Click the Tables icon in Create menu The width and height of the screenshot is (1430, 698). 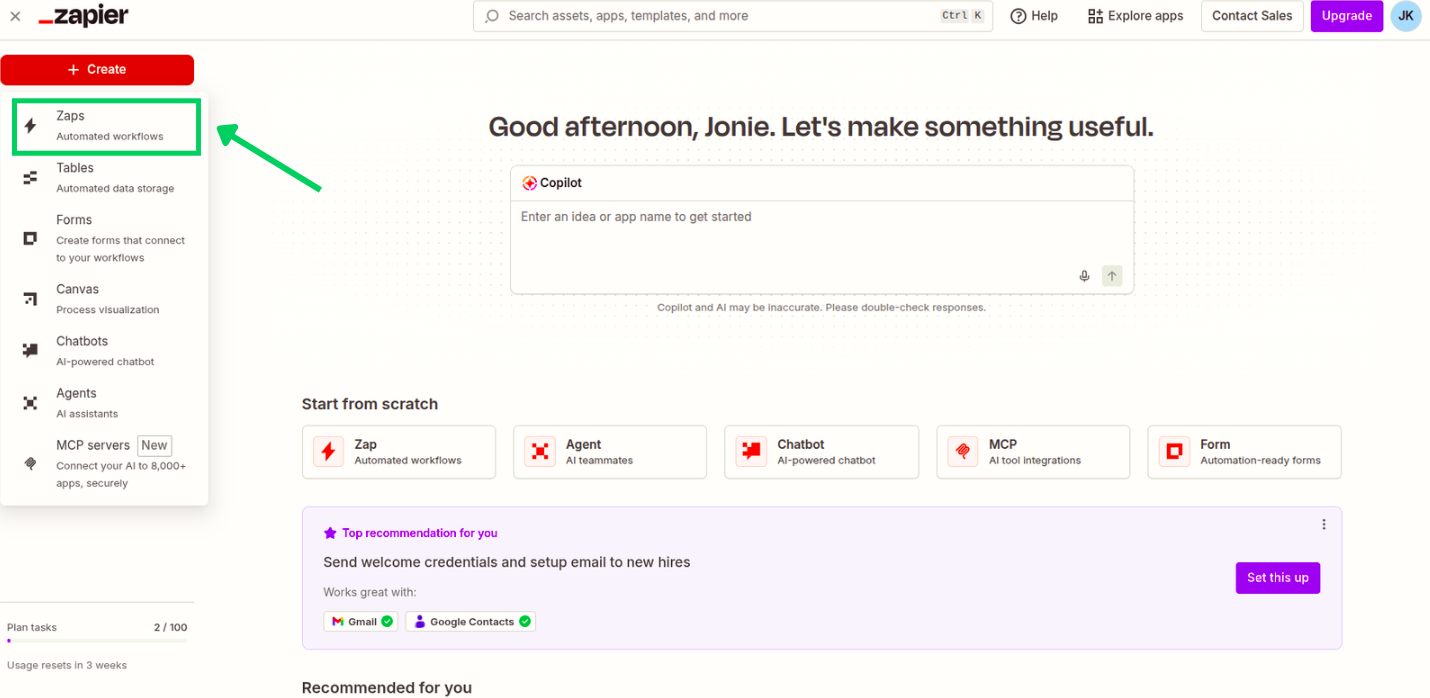pyautogui.click(x=30, y=178)
